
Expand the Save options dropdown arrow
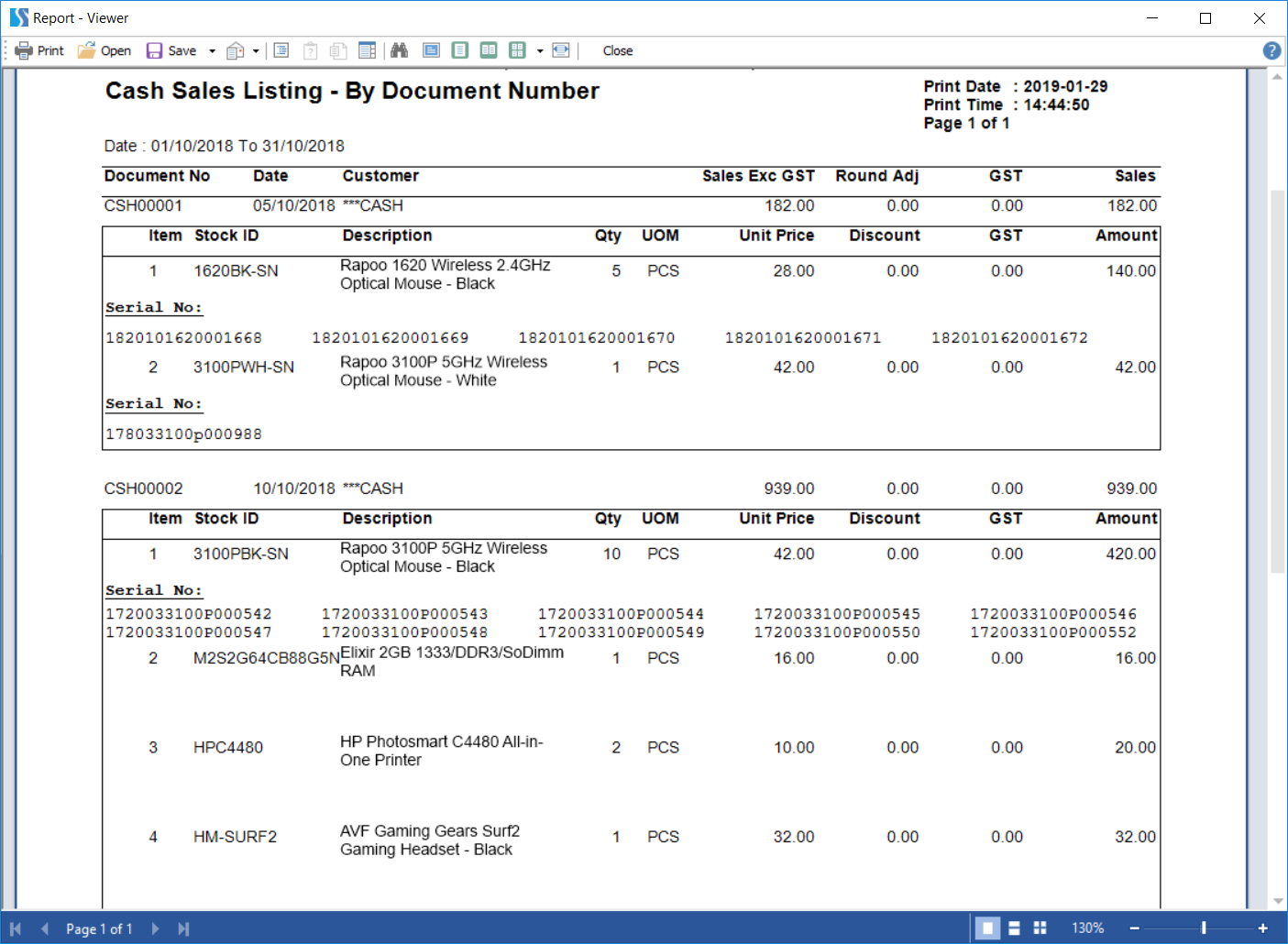212,50
